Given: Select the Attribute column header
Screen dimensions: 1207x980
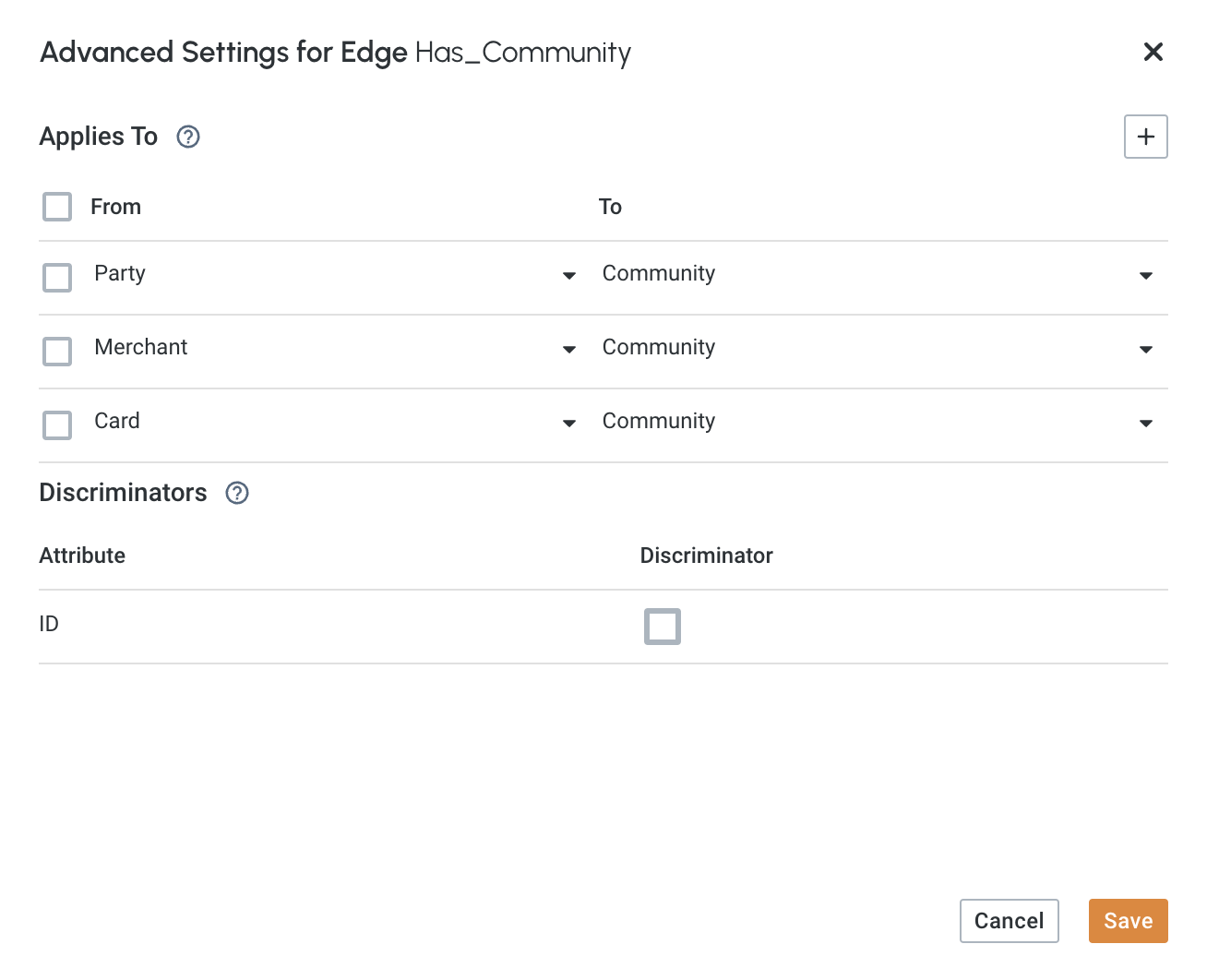Looking at the screenshot, I should tap(82, 556).
